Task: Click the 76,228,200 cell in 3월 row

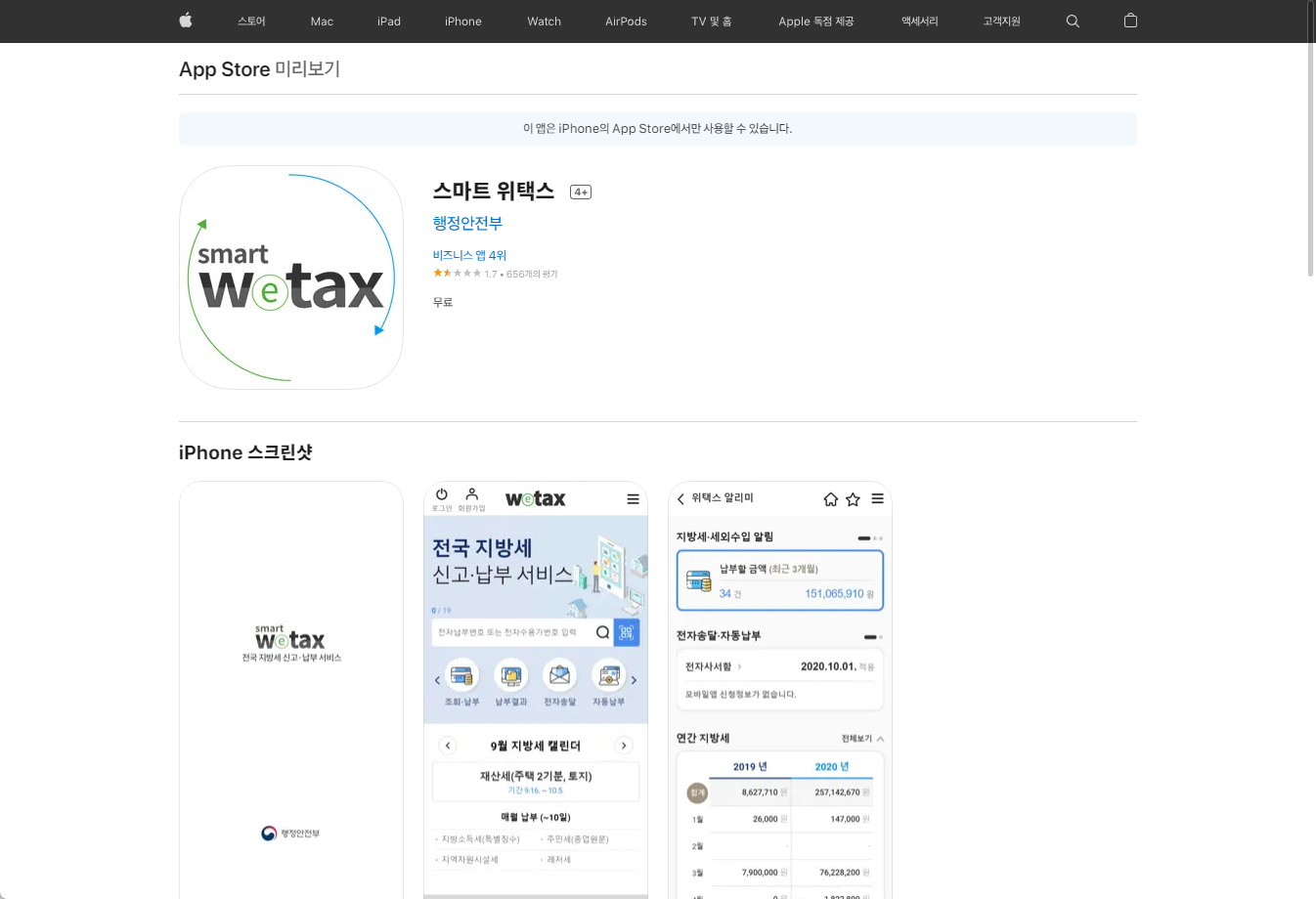Action: [839, 873]
